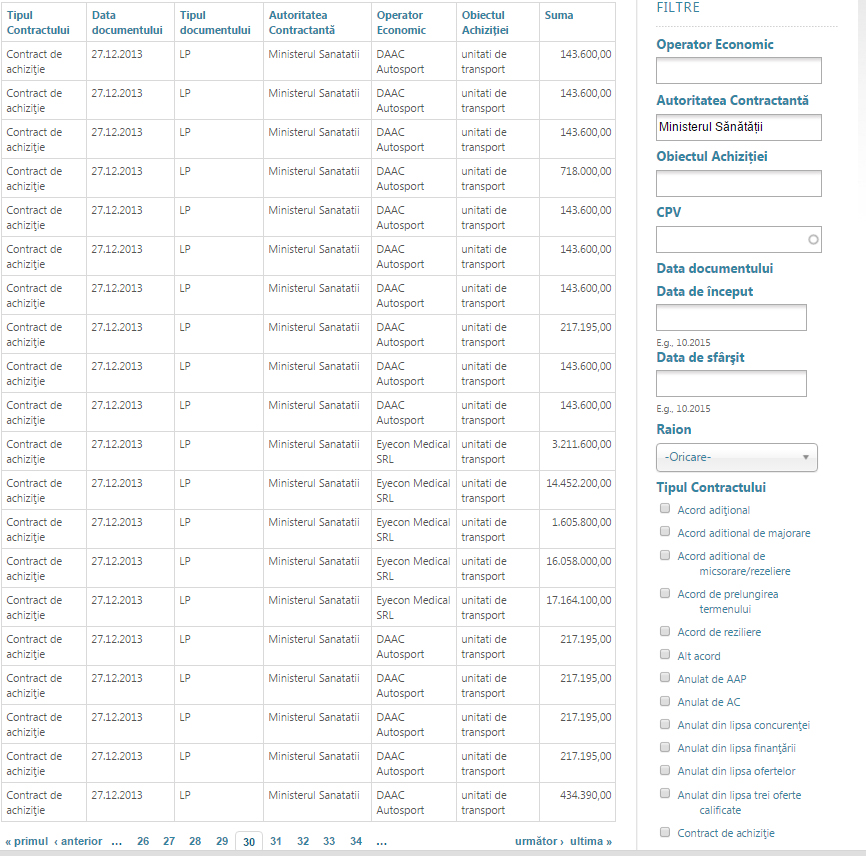Sort by 'Suma' column header
The image size is (866, 856).
pos(558,16)
